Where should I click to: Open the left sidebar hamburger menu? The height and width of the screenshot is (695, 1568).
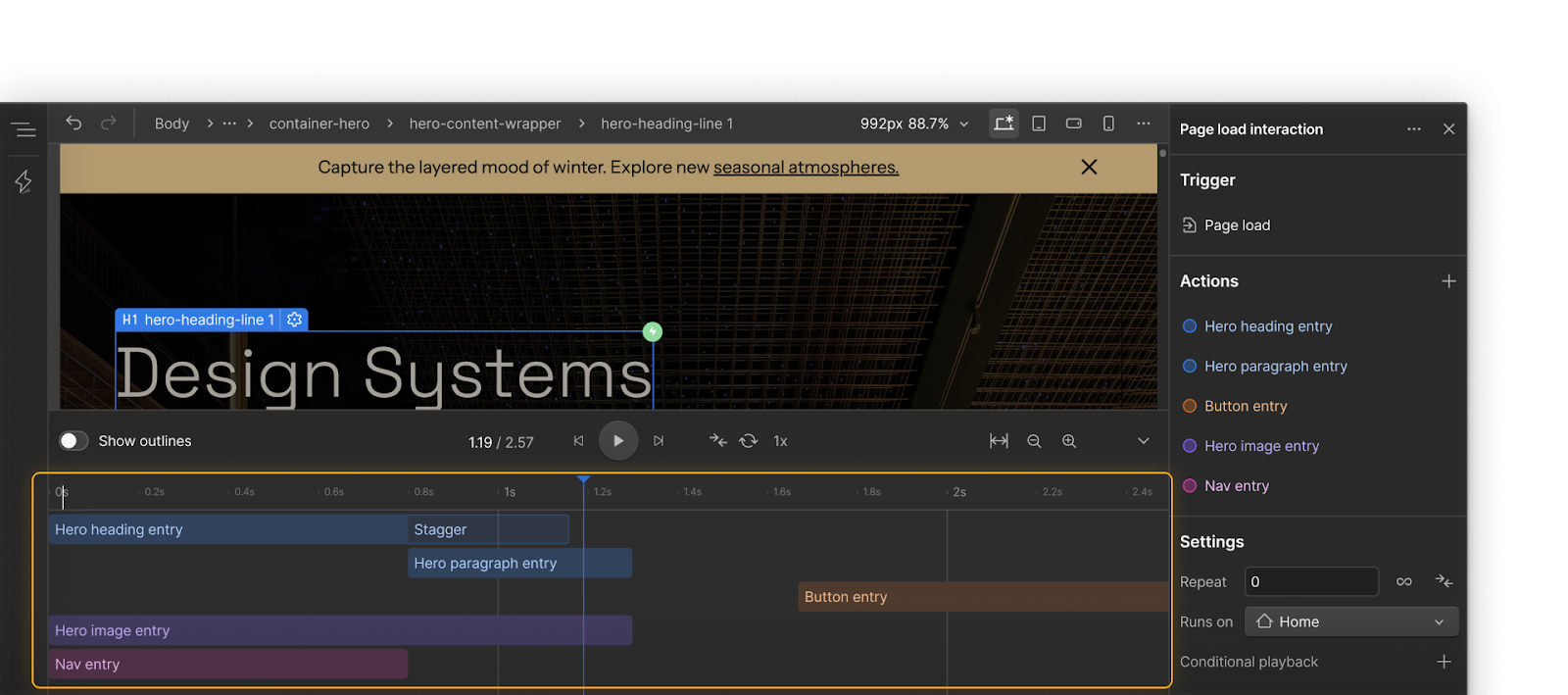tap(24, 129)
